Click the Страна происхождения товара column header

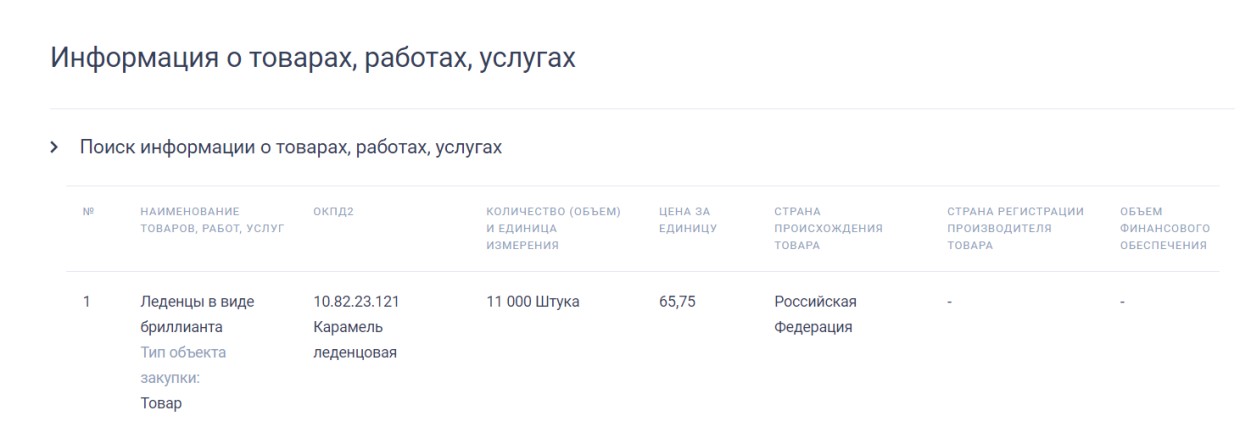point(828,228)
